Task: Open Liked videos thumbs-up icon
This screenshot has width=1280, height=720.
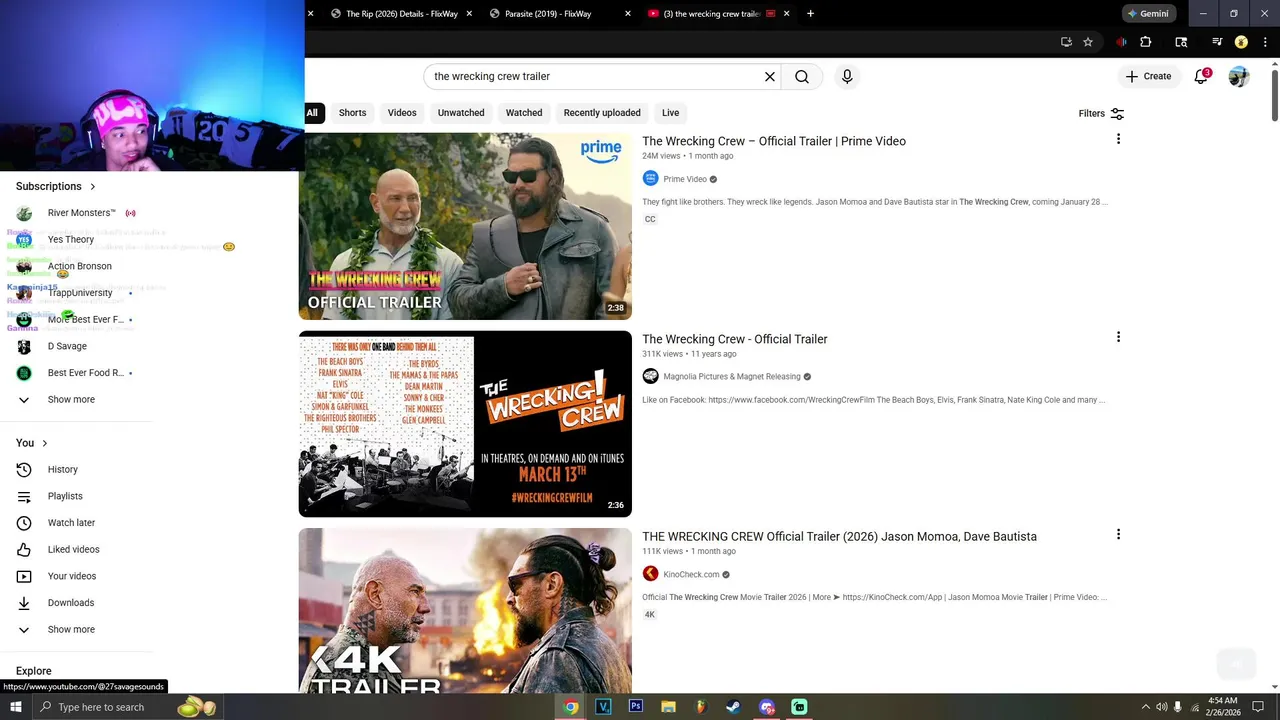Action: [24, 549]
